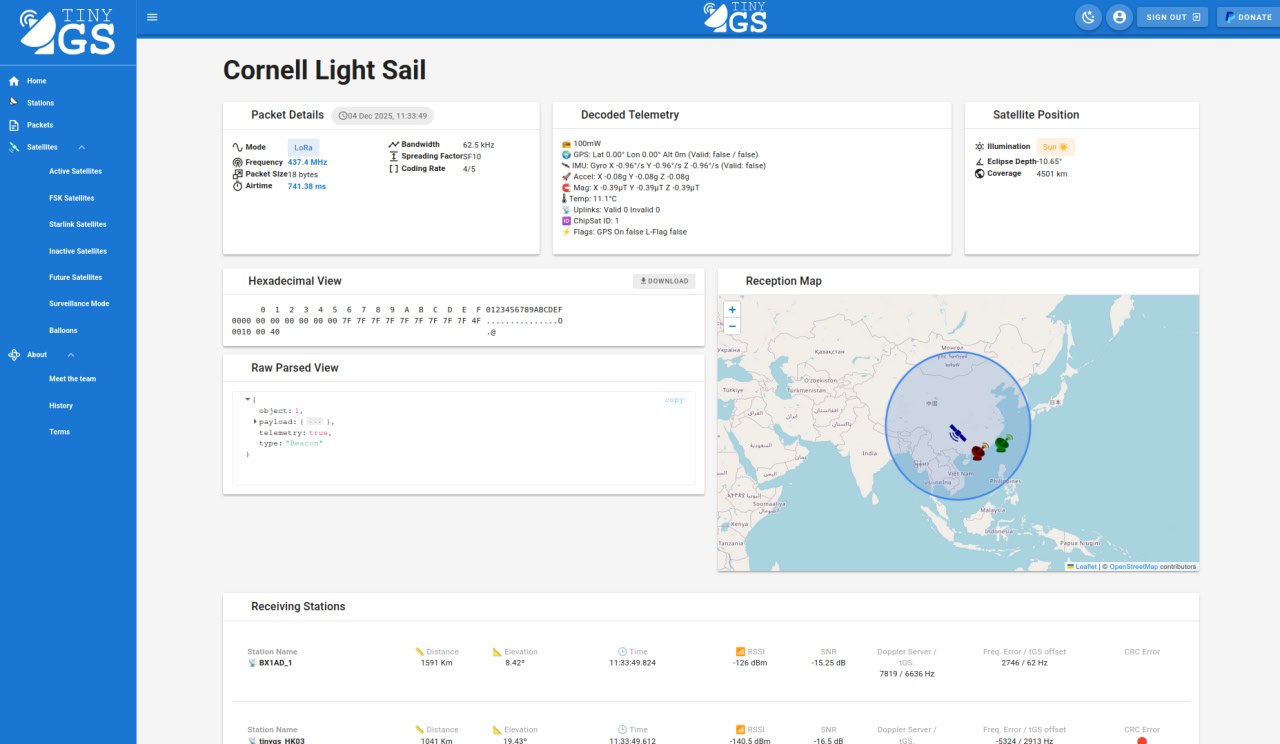
Task: Click the blue satellite marker on the map
Action: coord(958,432)
